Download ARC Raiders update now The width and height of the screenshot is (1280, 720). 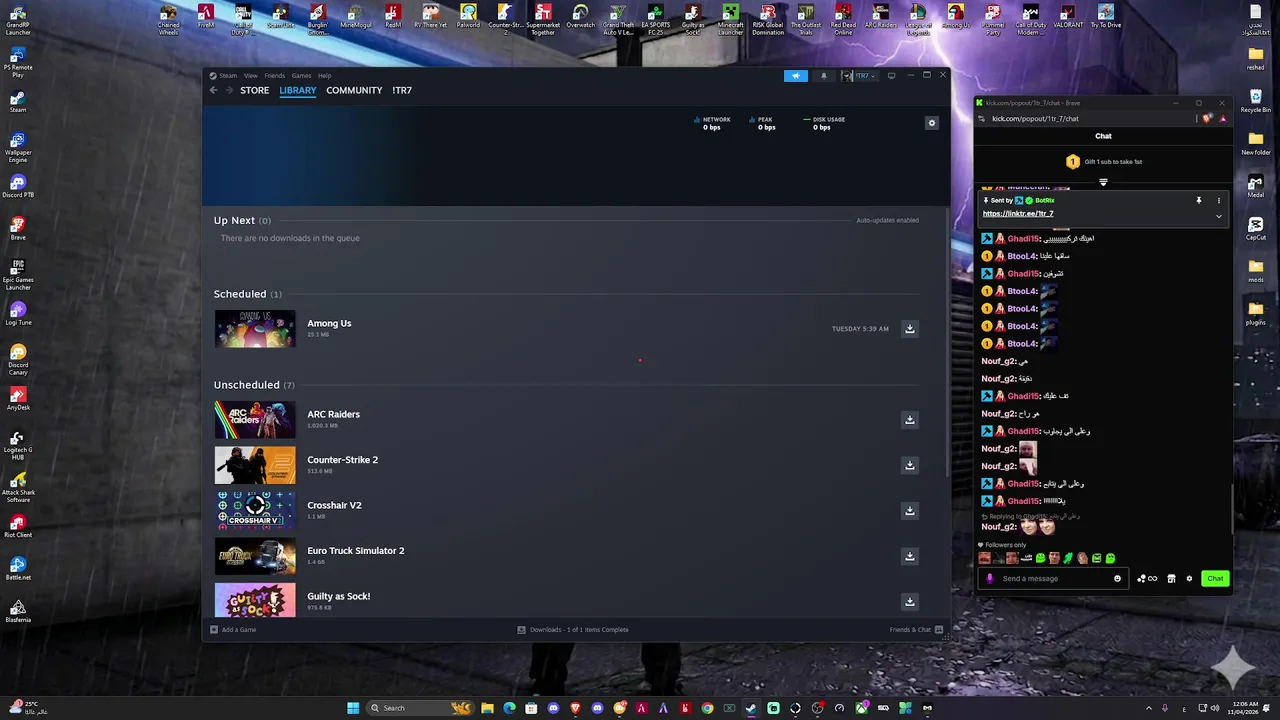coord(910,420)
